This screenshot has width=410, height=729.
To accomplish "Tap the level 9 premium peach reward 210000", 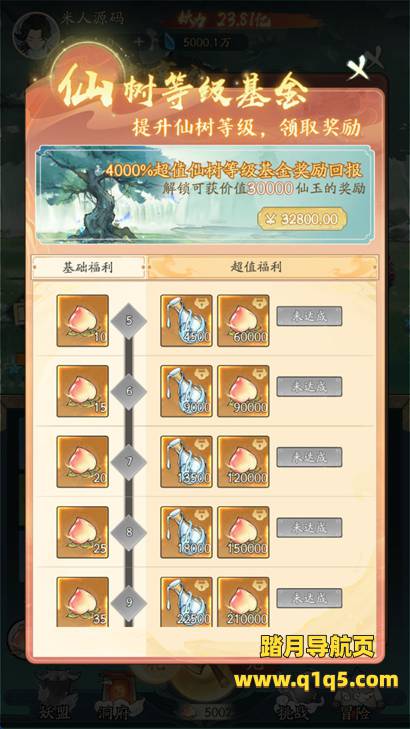I will [243, 602].
